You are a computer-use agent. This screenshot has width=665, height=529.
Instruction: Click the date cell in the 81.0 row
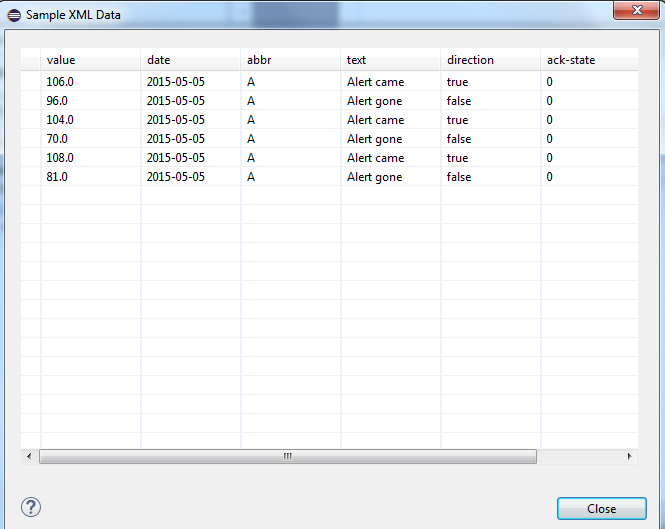click(x=176, y=177)
